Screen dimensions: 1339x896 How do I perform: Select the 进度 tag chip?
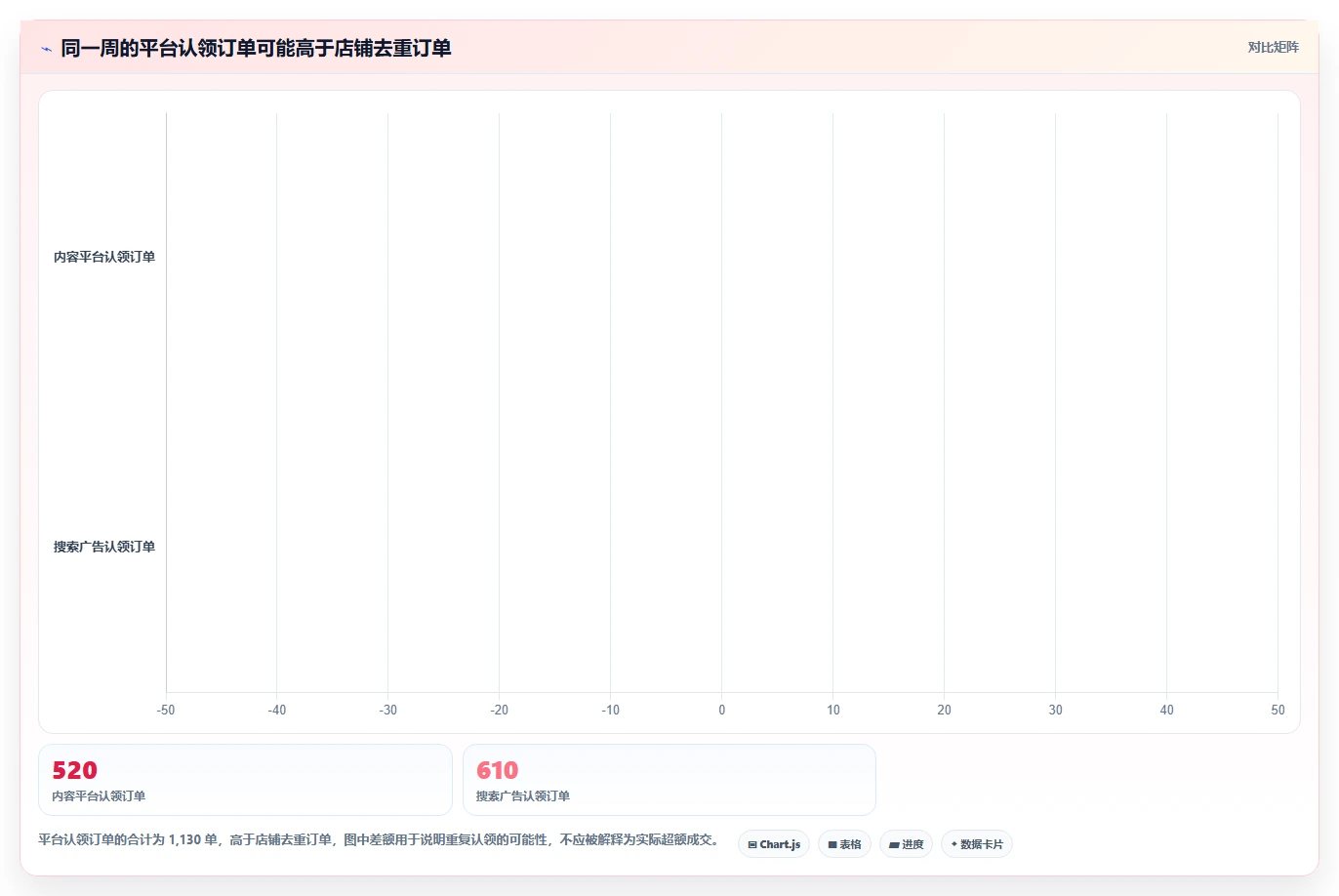[x=906, y=844]
